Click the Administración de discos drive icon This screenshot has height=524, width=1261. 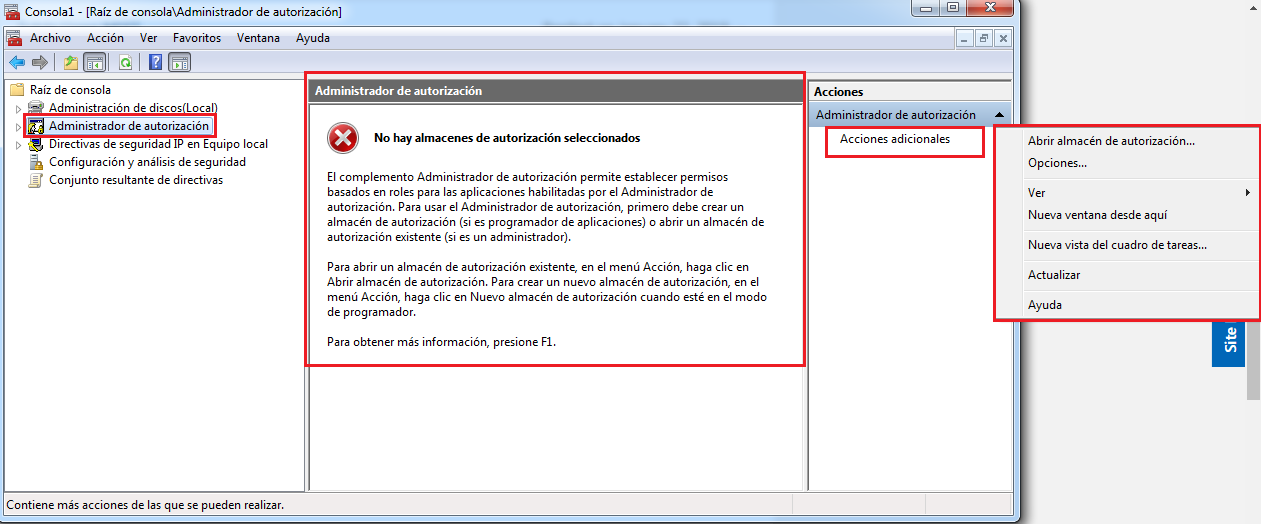tap(37, 107)
